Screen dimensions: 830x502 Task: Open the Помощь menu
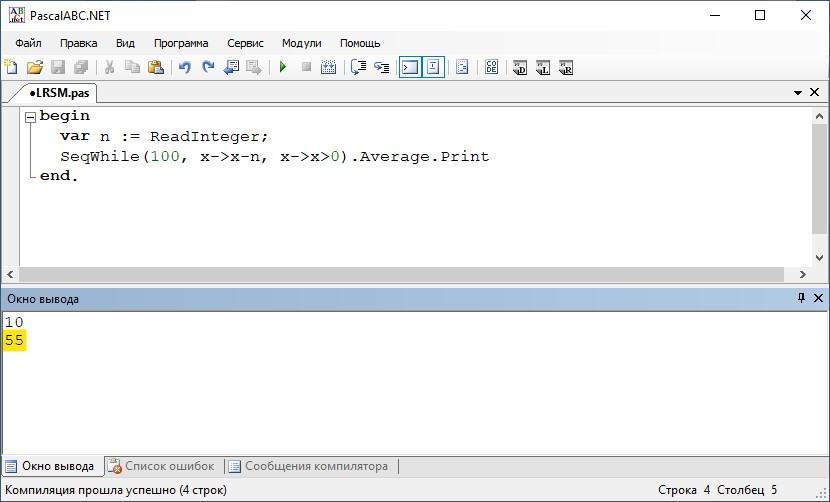click(x=360, y=43)
